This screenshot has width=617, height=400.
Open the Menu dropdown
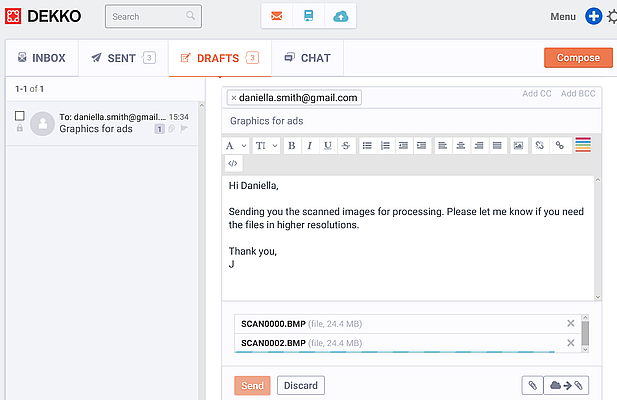coord(564,17)
